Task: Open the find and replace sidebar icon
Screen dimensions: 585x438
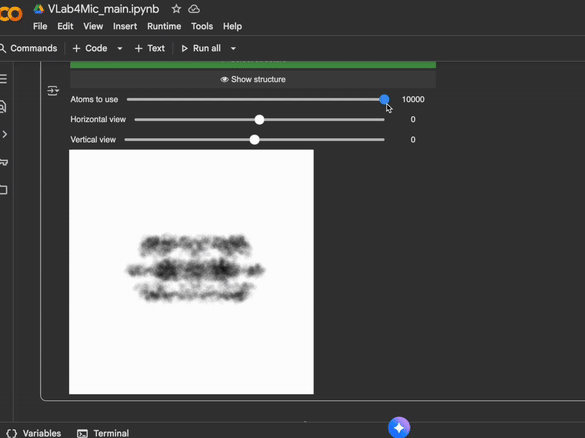Action: 3,107
